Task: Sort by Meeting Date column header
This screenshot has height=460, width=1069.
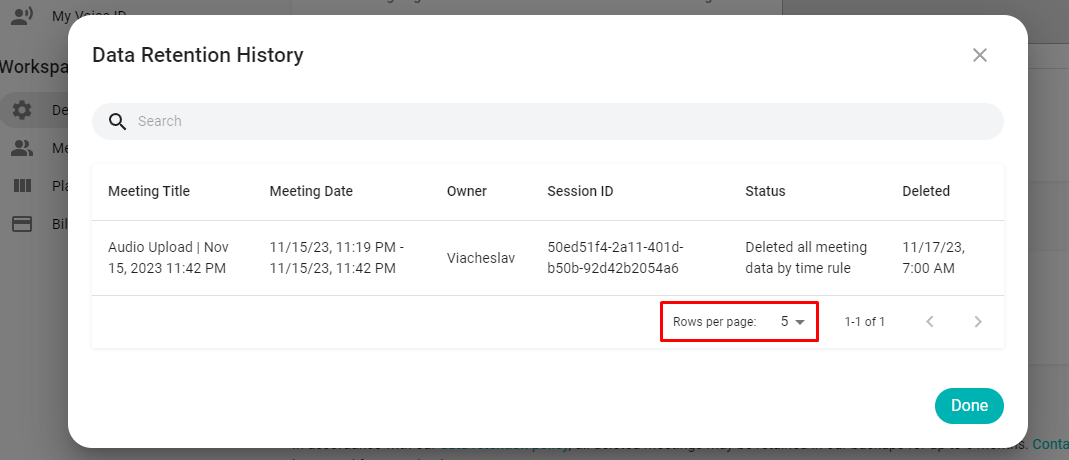Action: point(311,191)
